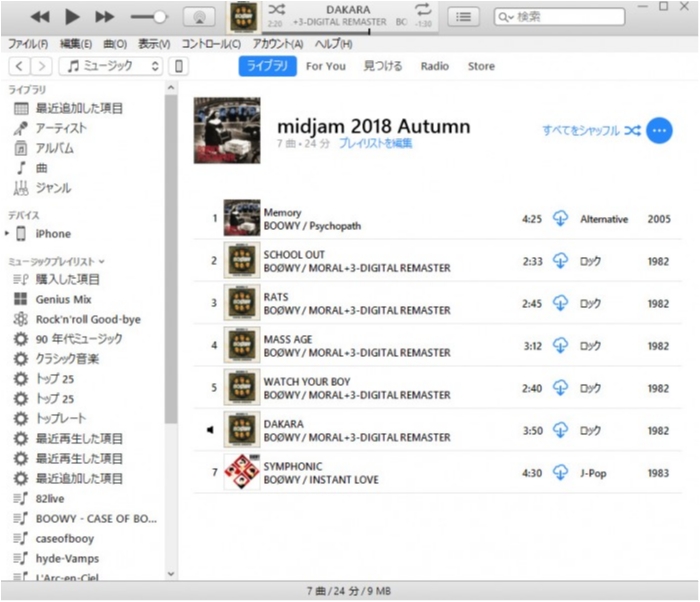Select the Memory song title
This screenshot has height=602, width=700.
click(282, 213)
